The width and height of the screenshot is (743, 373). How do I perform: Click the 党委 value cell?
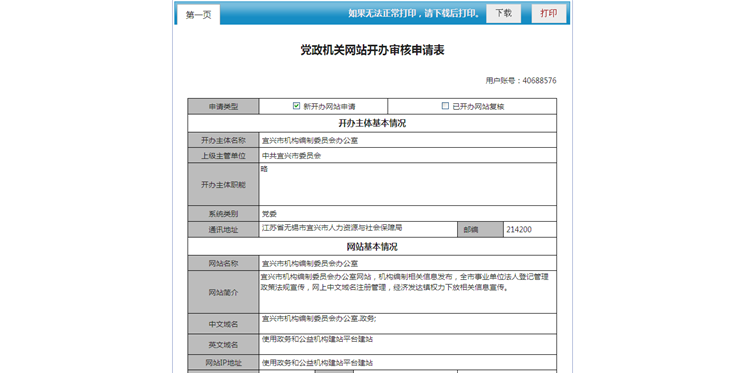click(408, 214)
